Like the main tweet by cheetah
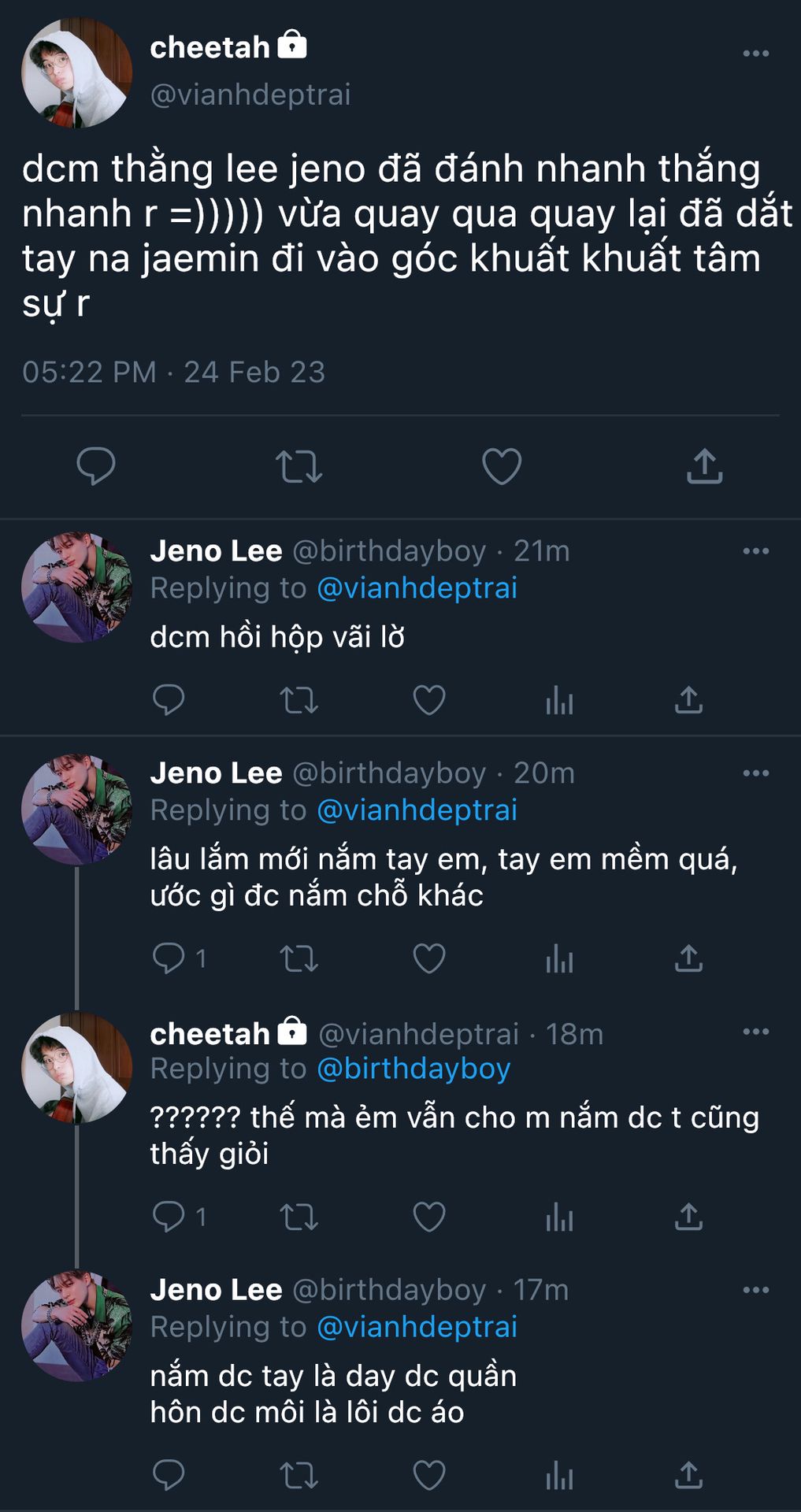Image resolution: width=801 pixels, height=1512 pixels. [x=502, y=466]
